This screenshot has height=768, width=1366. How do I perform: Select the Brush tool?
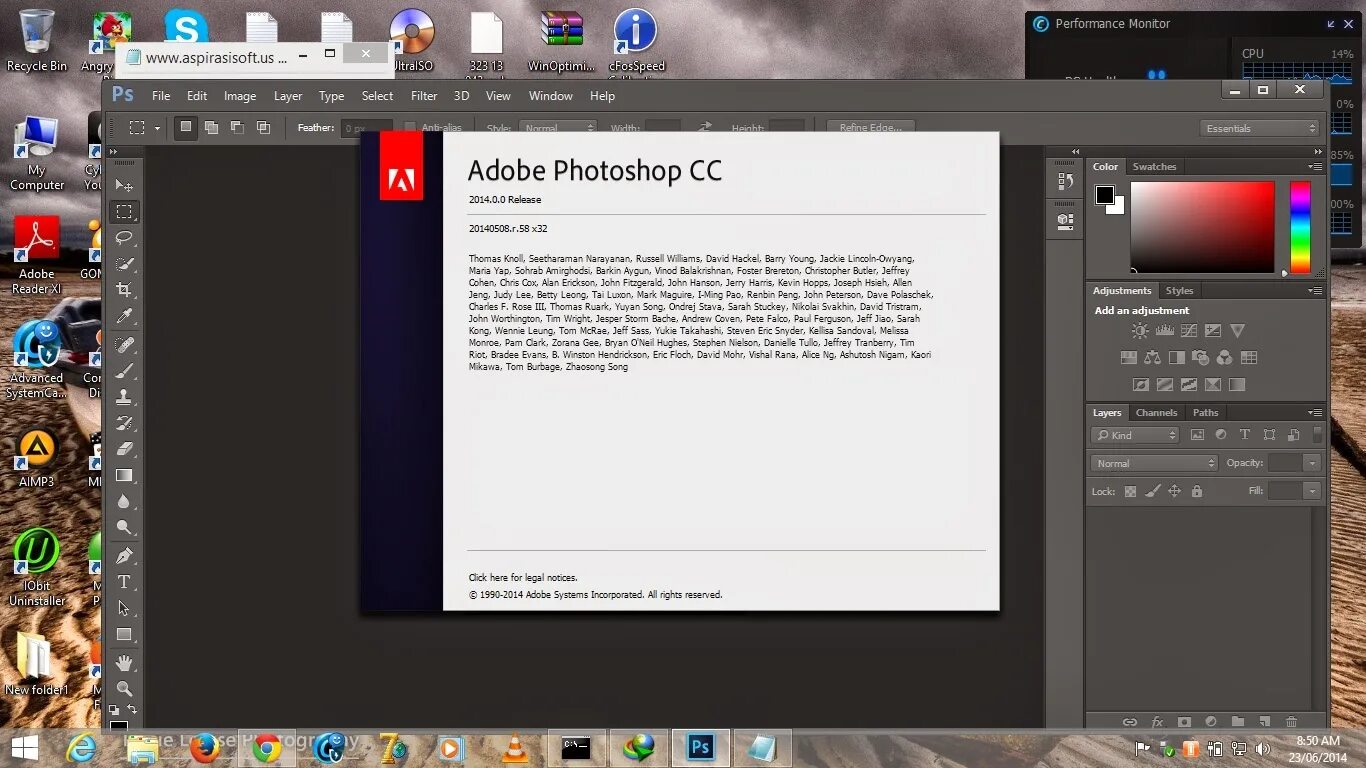pyautogui.click(x=124, y=371)
